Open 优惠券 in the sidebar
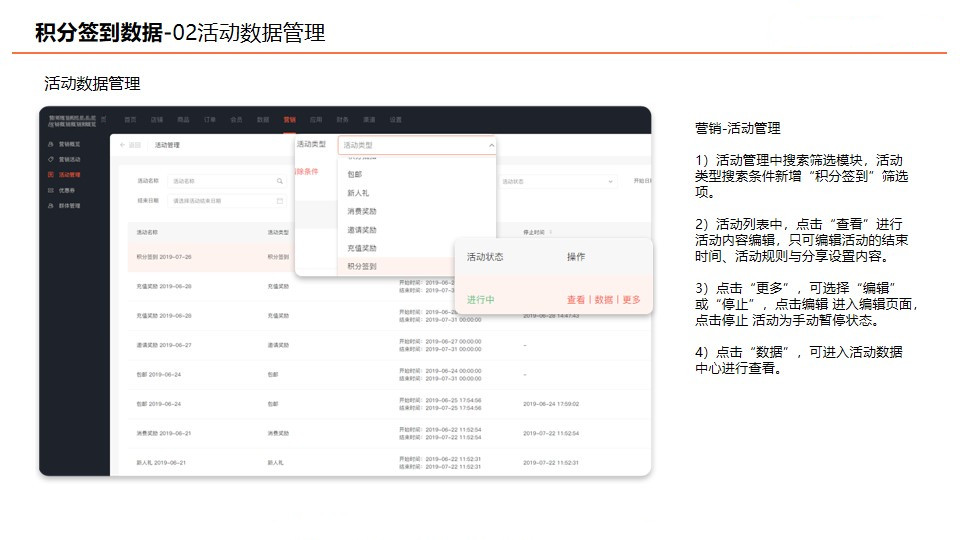This screenshot has height=540, width=960. [67, 190]
